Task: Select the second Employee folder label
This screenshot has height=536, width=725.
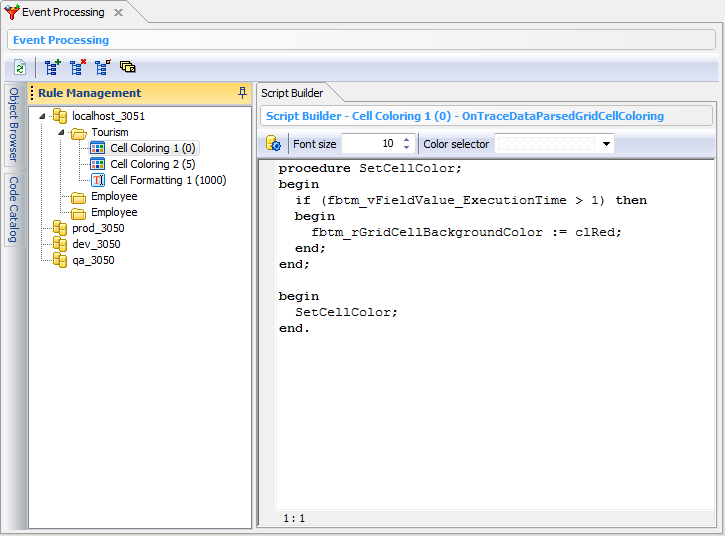Action: [x=114, y=212]
